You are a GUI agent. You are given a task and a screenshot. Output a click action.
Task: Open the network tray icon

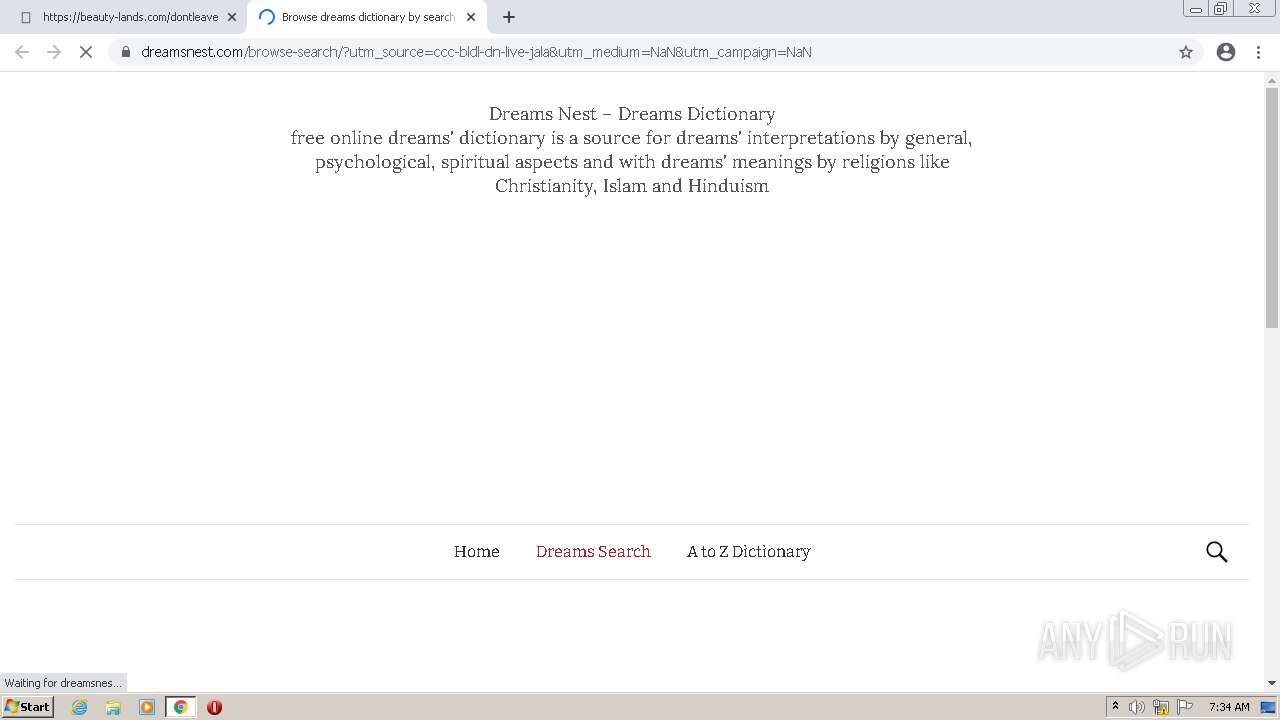point(1161,707)
